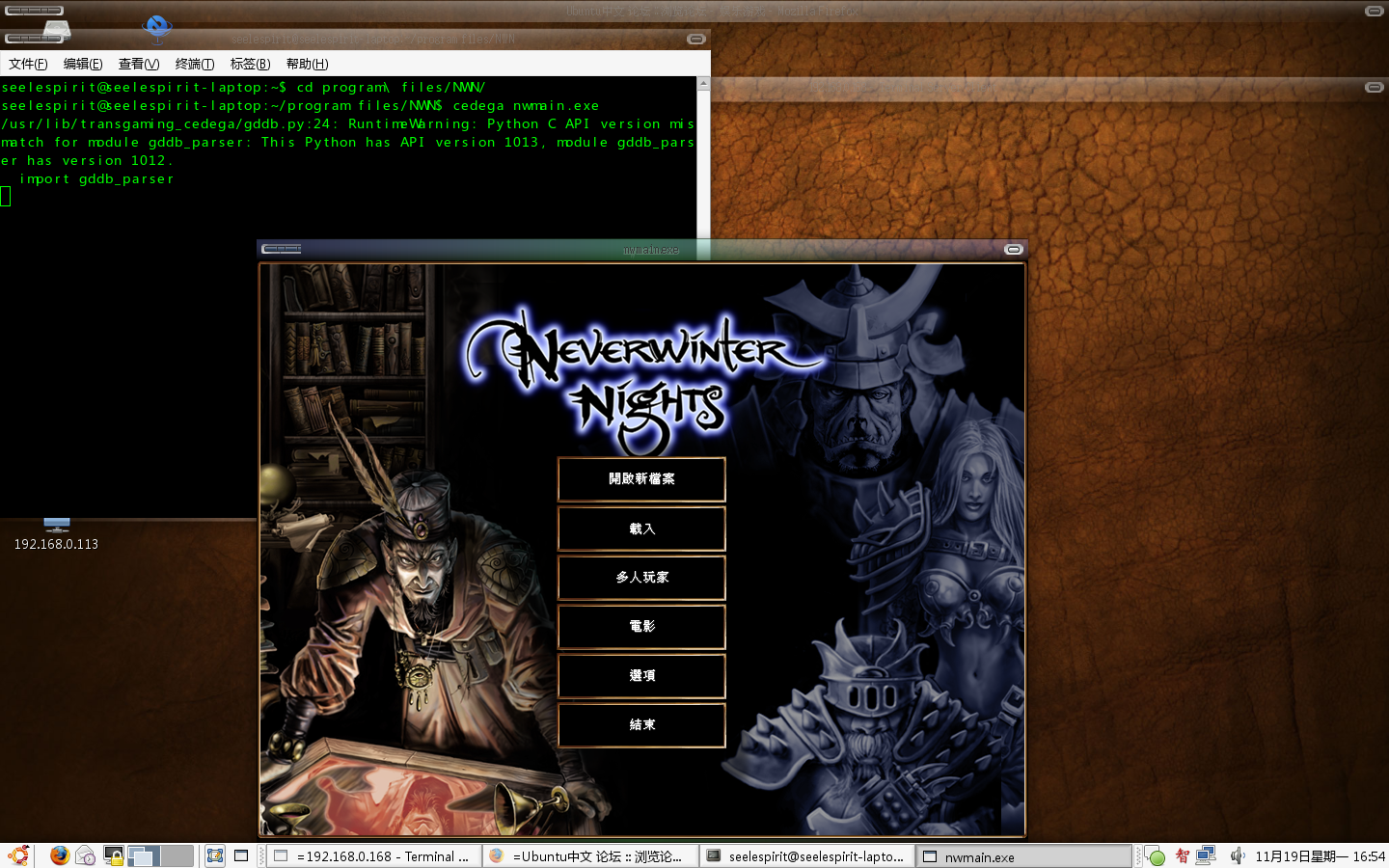Open the network connection tray icon
This screenshot has width=1389, height=868.
coord(1206,855)
